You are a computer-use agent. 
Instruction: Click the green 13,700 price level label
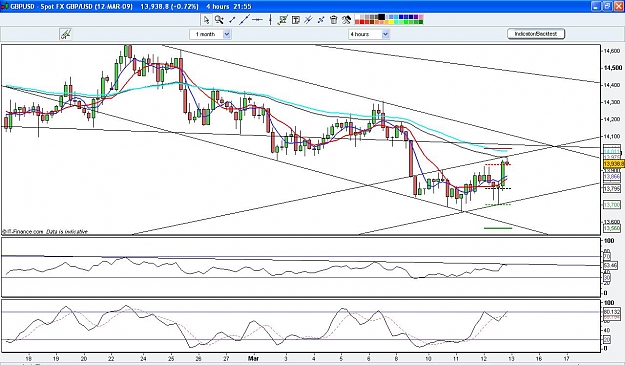pyautogui.click(x=612, y=204)
